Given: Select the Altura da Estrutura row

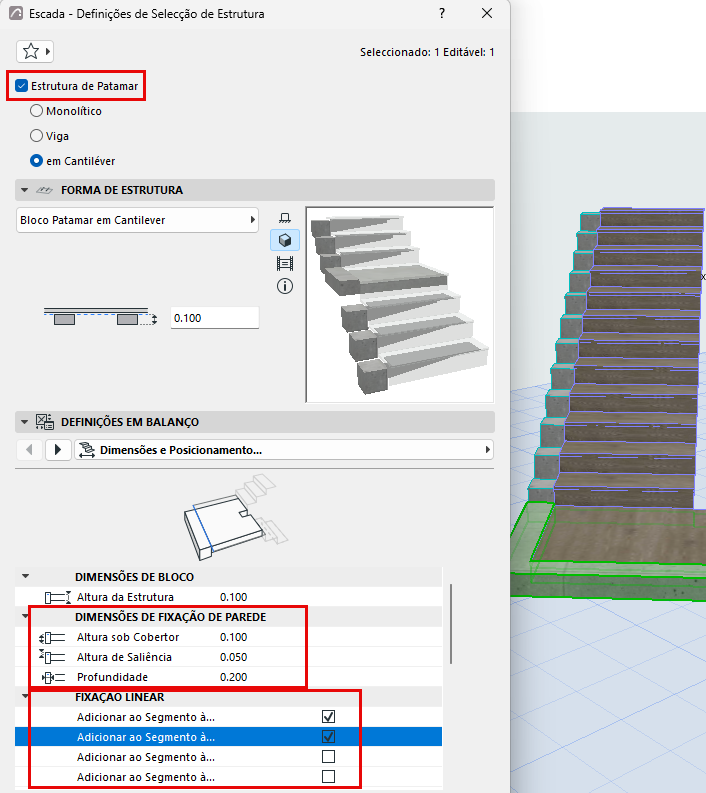Looking at the screenshot, I should pyautogui.click(x=229, y=597).
